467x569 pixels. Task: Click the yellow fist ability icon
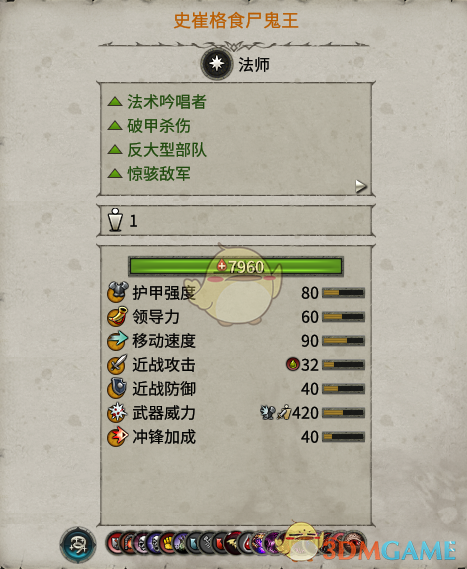[168, 543]
